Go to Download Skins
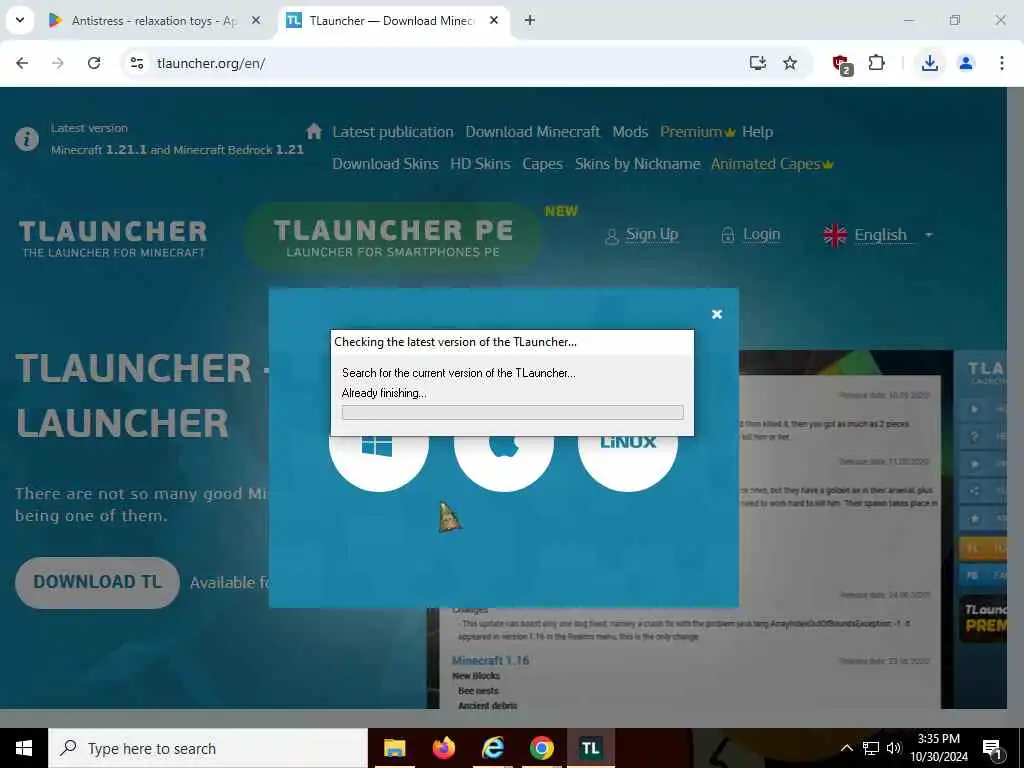Screen dimensions: 1024x768 (x=385, y=164)
